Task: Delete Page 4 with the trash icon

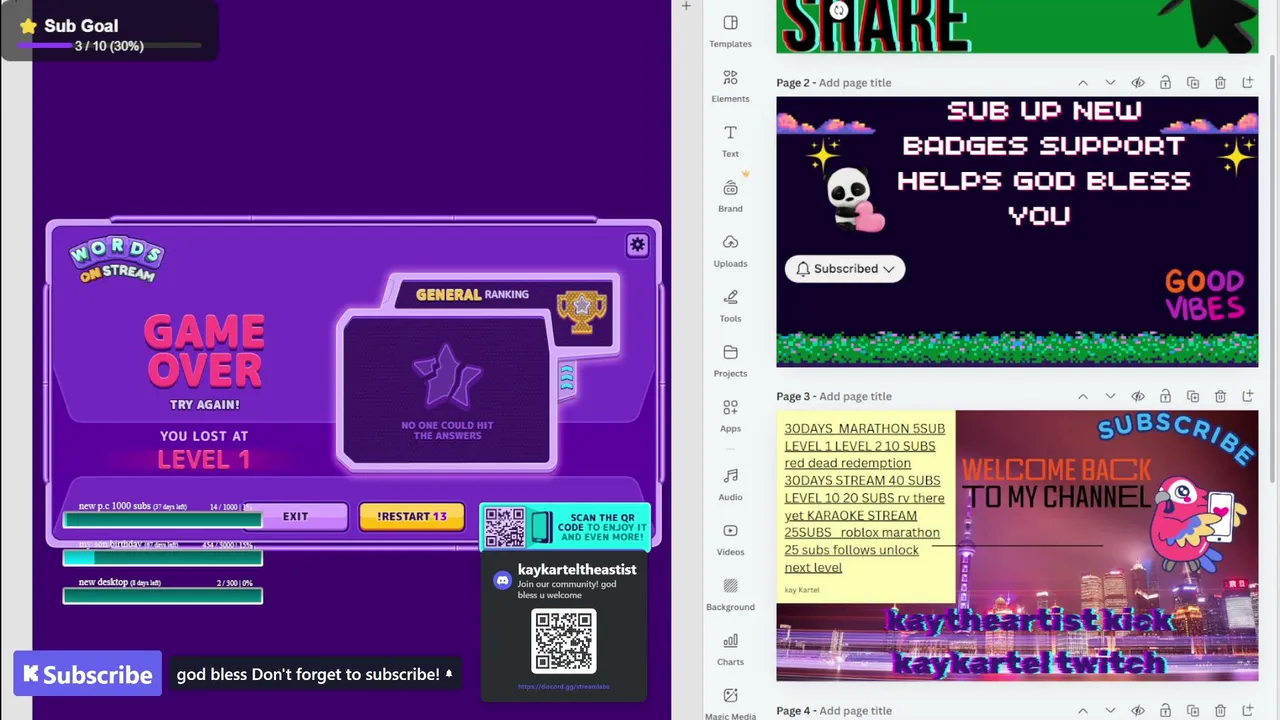Action: [1220, 711]
